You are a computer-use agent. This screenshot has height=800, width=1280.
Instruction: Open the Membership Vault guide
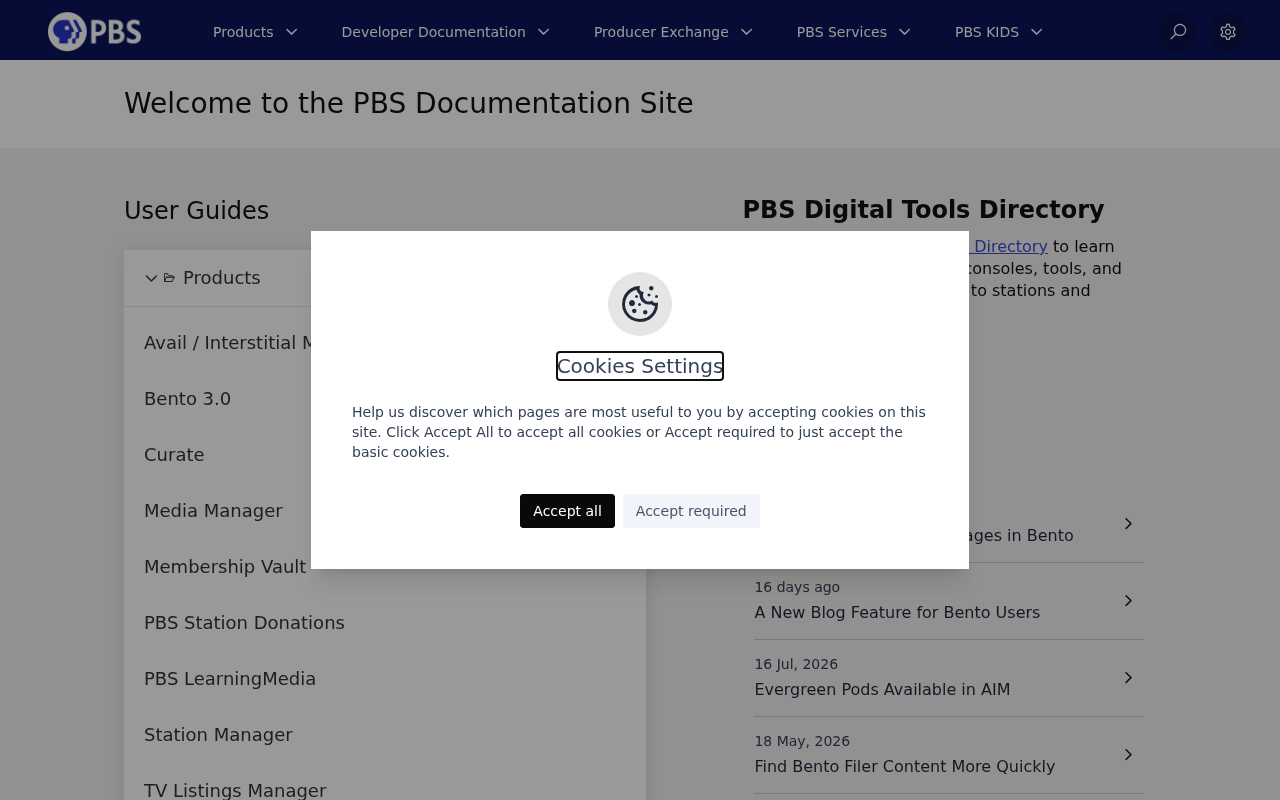(x=225, y=567)
